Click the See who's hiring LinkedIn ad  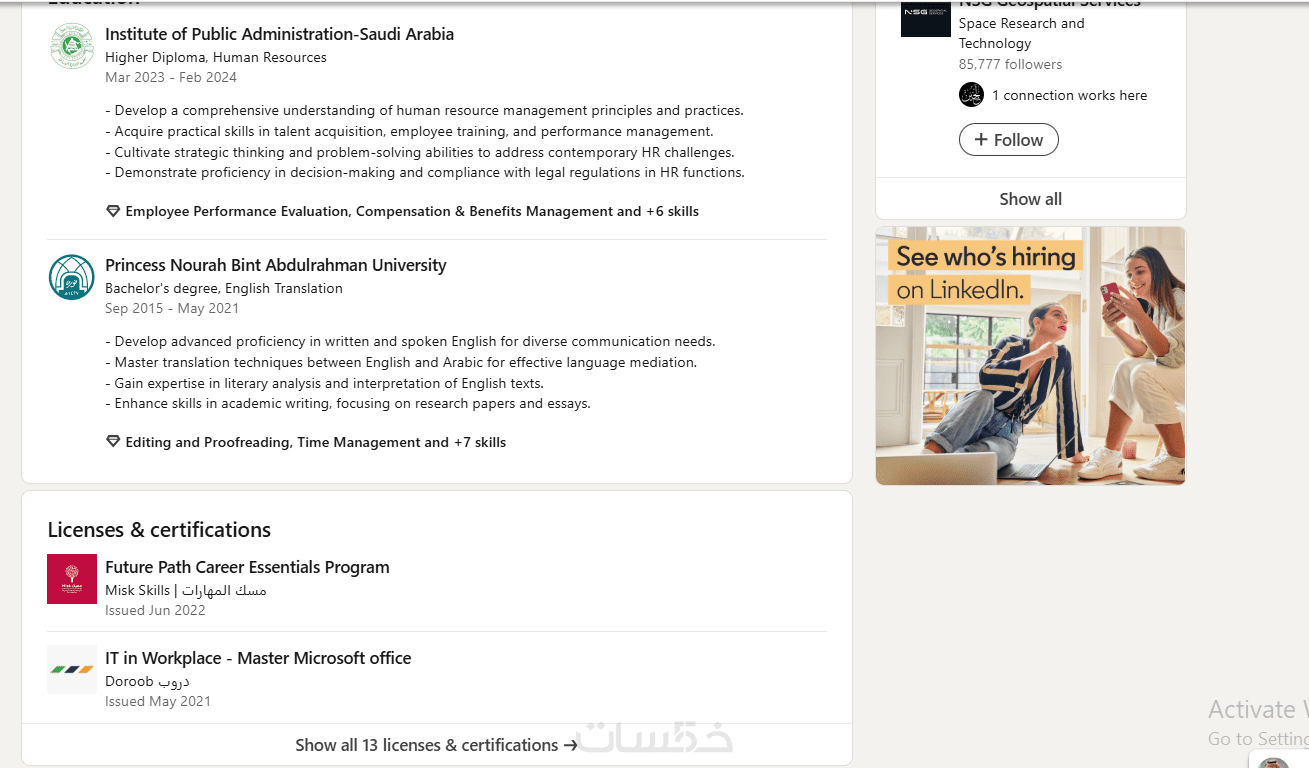1030,356
